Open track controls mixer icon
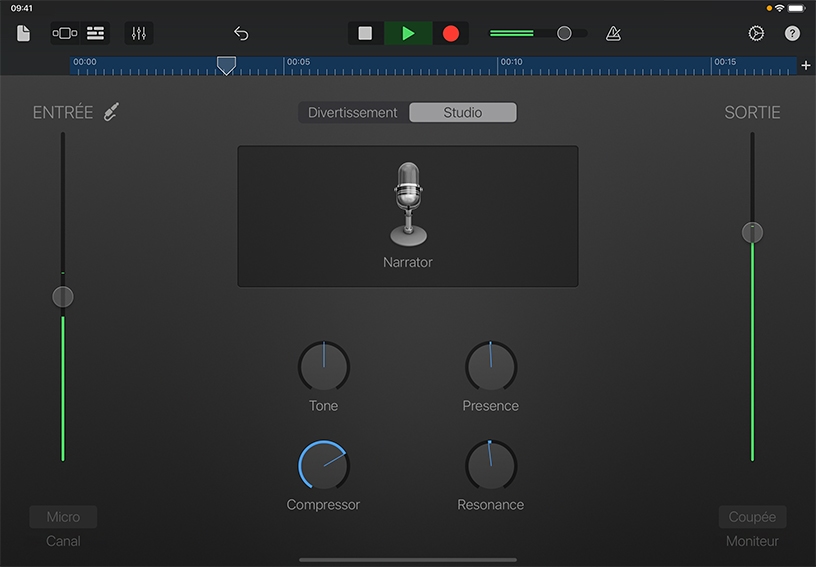Screen dimensions: 816x567 (139, 33)
